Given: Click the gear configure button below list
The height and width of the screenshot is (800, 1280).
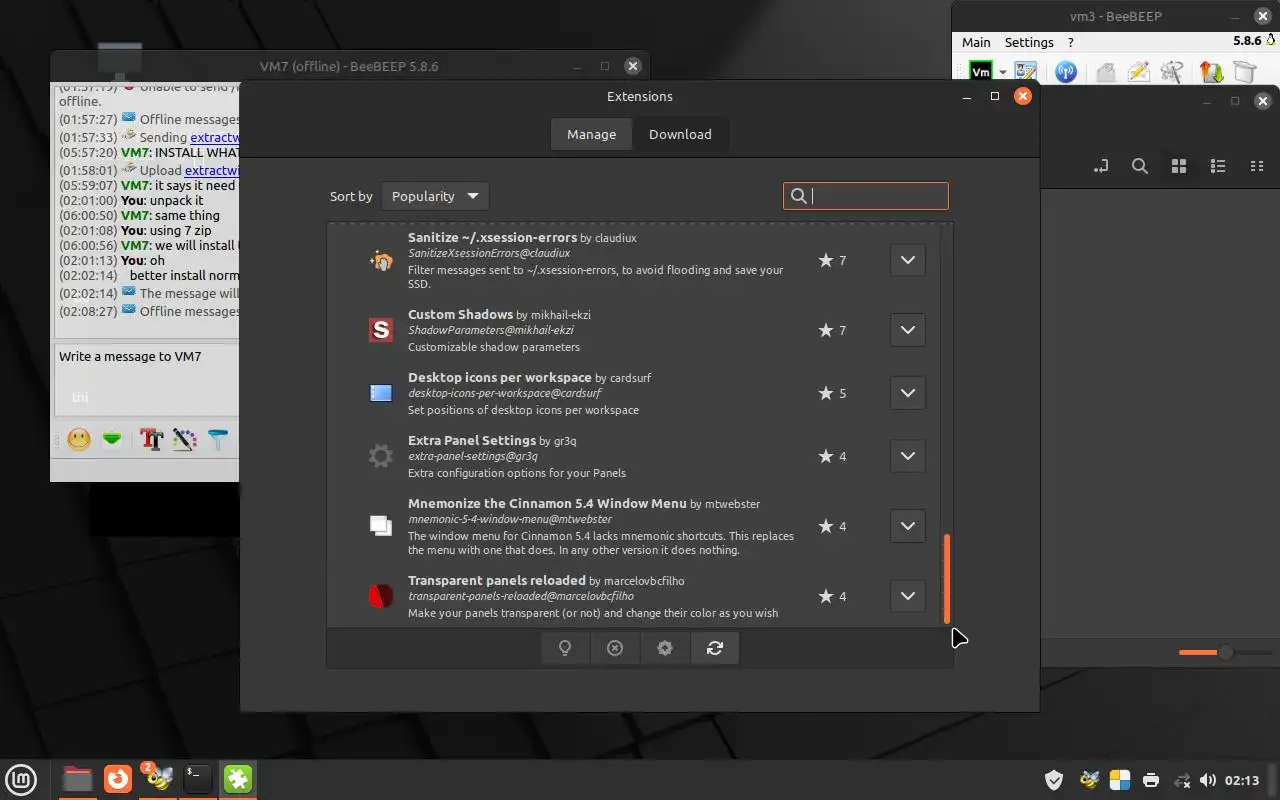Looking at the screenshot, I should [x=665, y=648].
